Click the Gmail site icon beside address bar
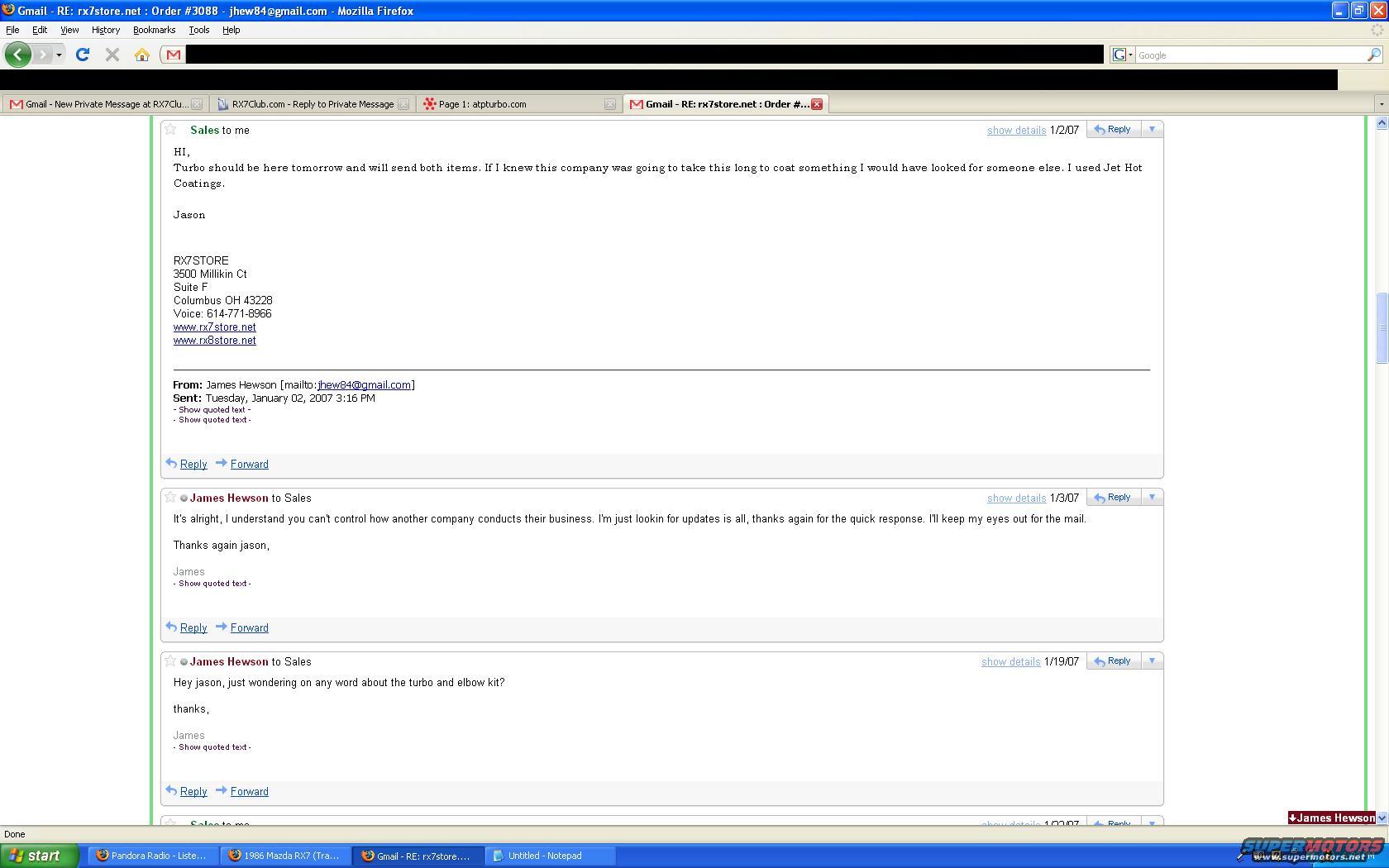 [x=173, y=55]
